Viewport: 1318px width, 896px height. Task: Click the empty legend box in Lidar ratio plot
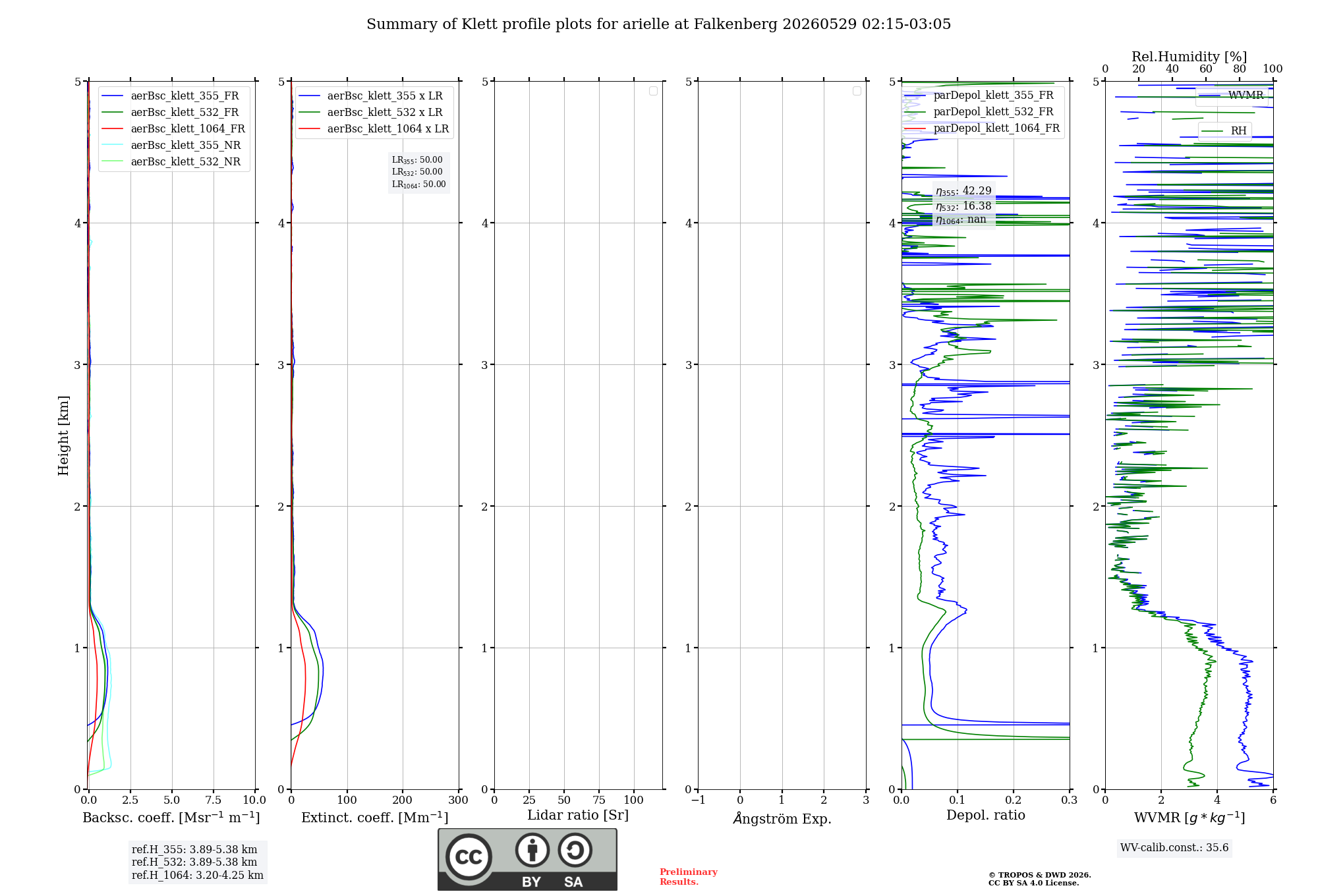pos(653,91)
